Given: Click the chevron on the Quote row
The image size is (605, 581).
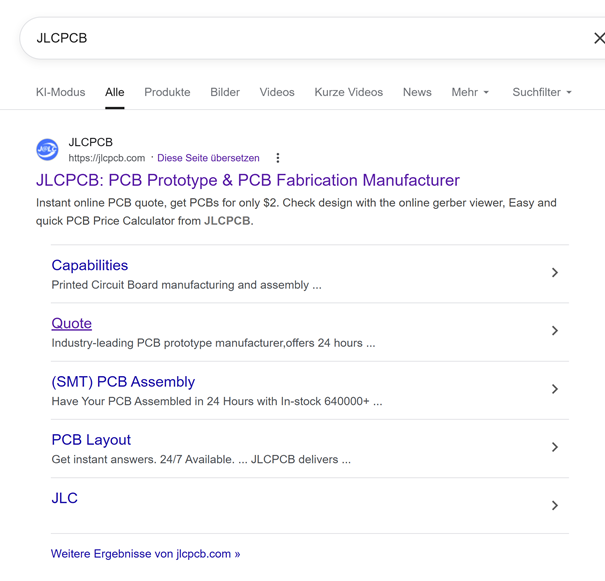Looking at the screenshot, I should [x=555, y=331].
